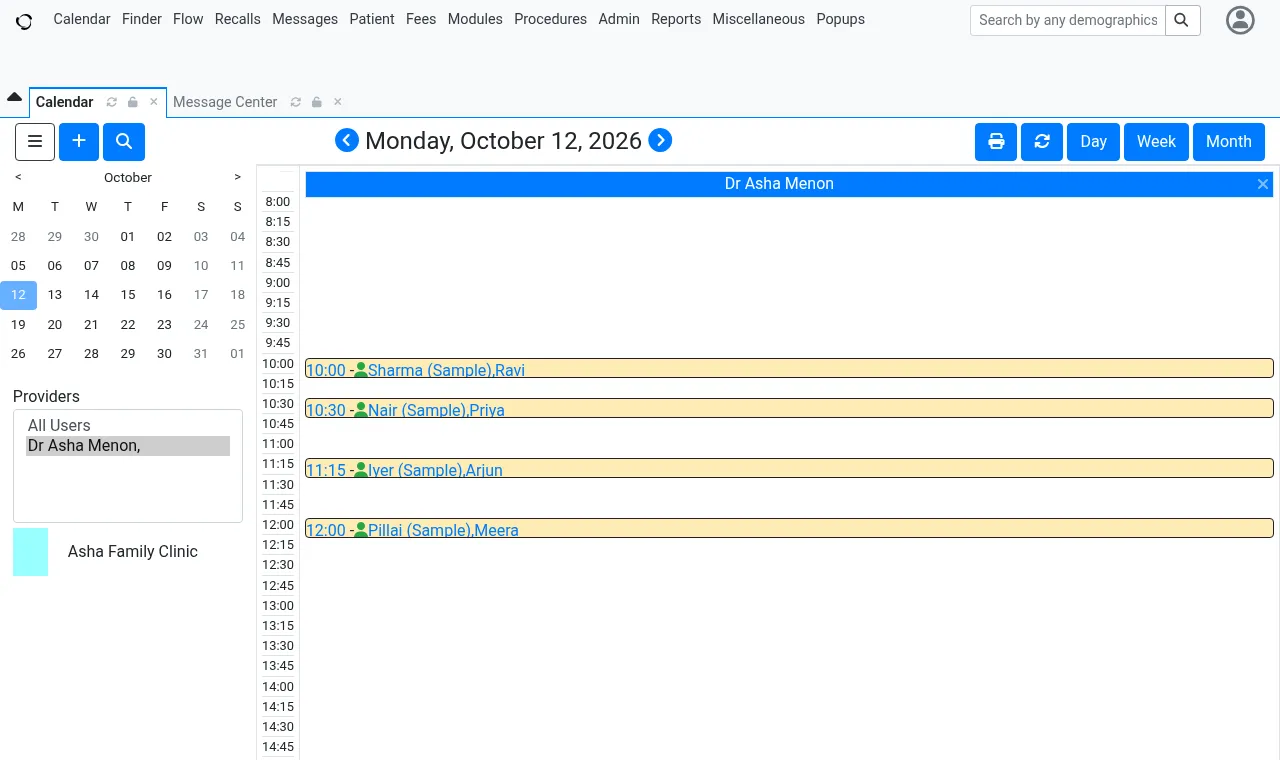Click the 14:45 time slot label
1280x760 pixels.
(278, 747)
